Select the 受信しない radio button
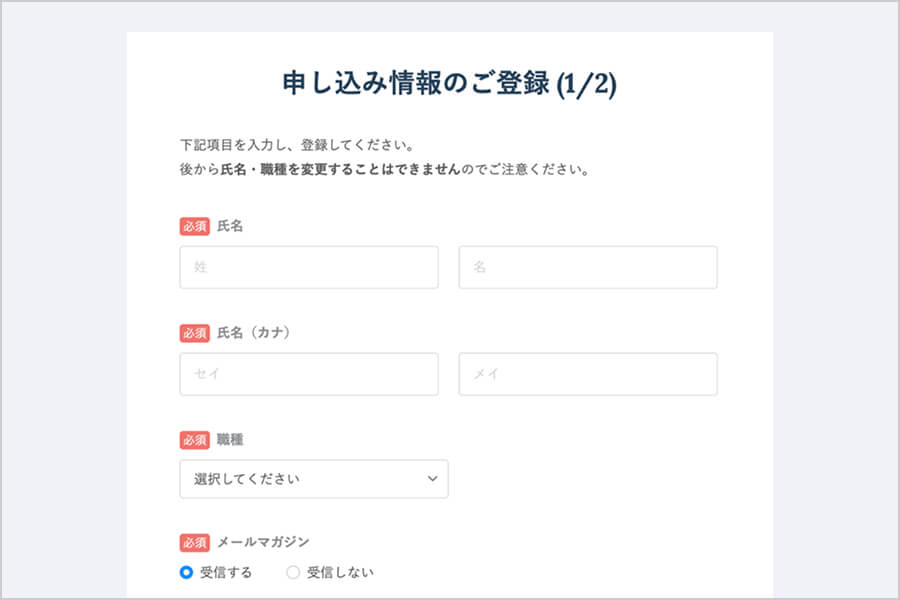The width and height of the screenshot is (900, 600). click(293, 573)
